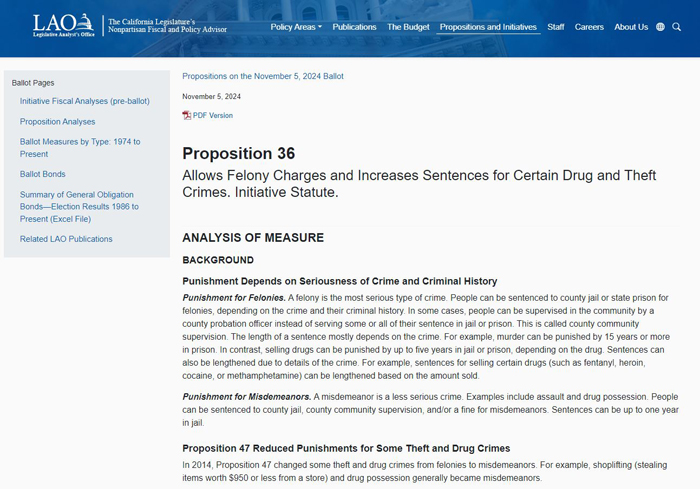Screen dimensions: 700x489
Task: Click Proposition Analyses sidebar link
Action: click(x=57, y=122)
